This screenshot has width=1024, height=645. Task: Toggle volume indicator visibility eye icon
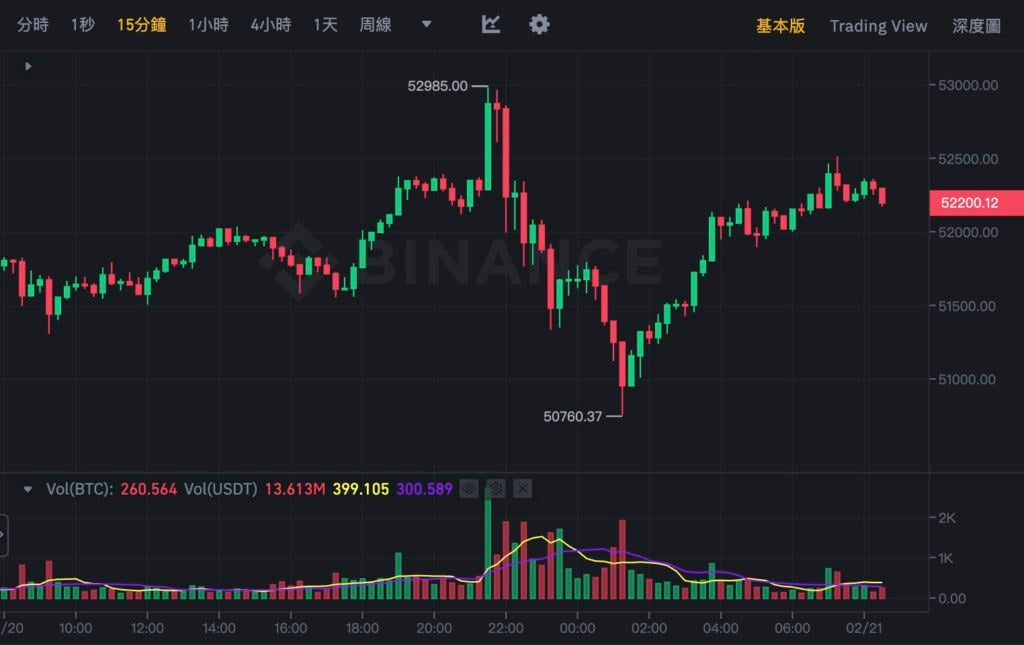(x=469, y=488)
